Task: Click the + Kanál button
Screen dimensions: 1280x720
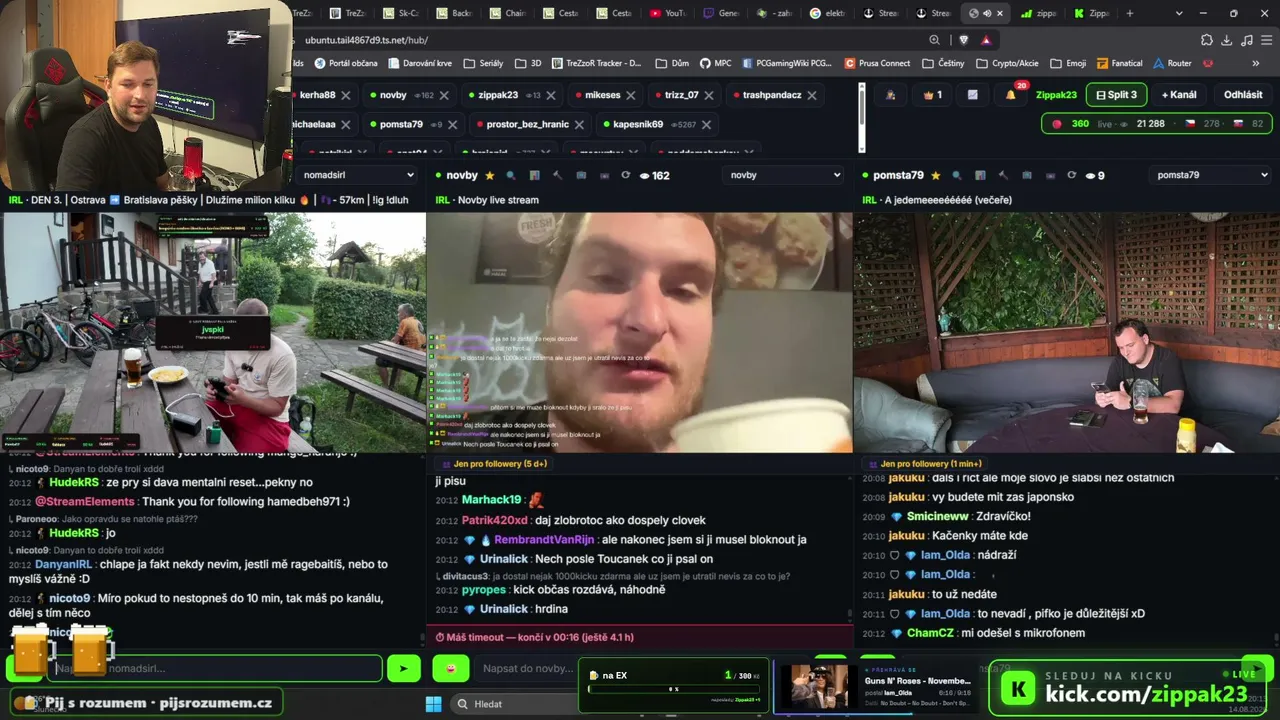Action: [1179, 95]
